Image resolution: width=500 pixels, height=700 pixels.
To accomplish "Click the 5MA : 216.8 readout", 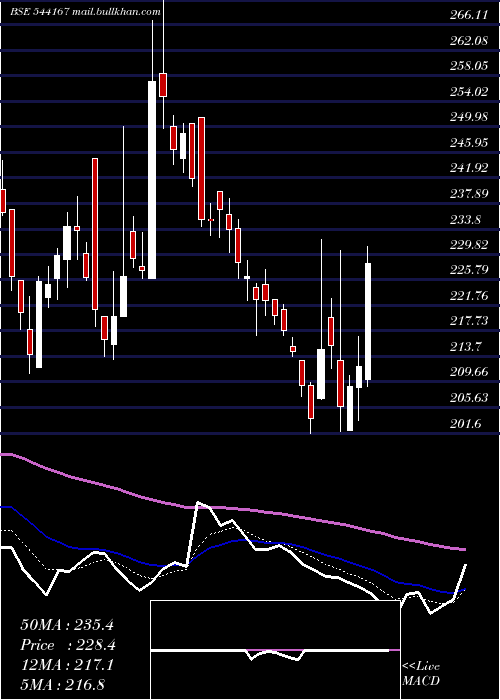I will point(62,685).
